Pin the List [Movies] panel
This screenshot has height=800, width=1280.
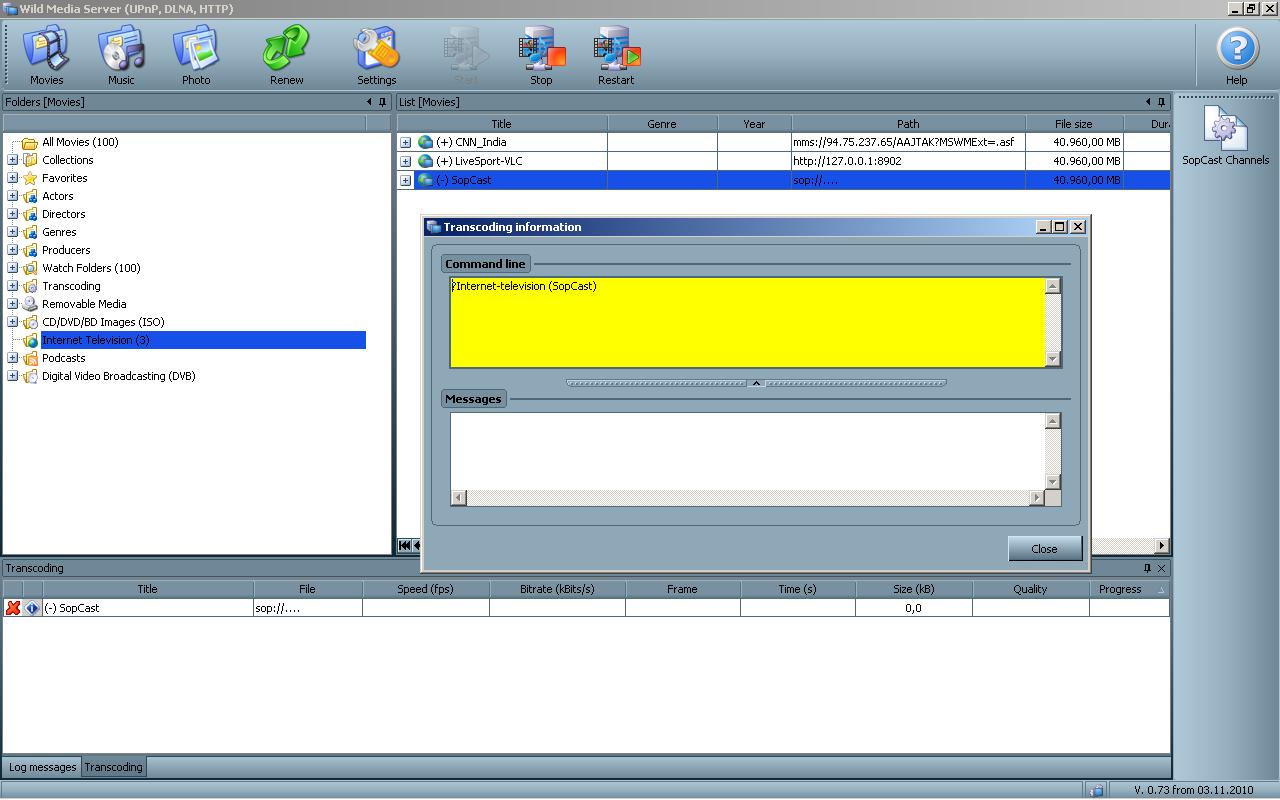(x=1161, y=102)
